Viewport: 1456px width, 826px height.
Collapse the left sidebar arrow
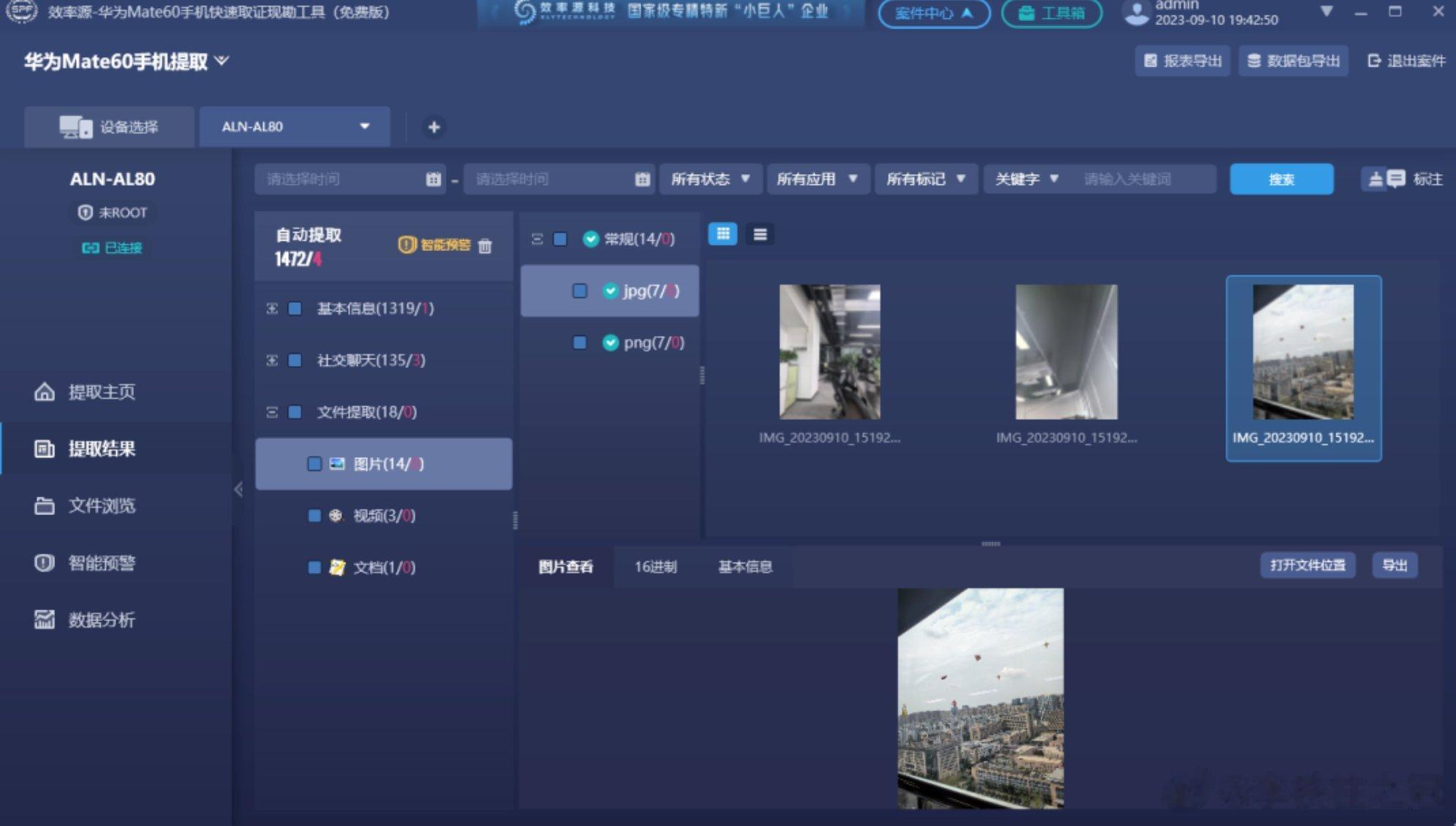(x=238, y=490)
